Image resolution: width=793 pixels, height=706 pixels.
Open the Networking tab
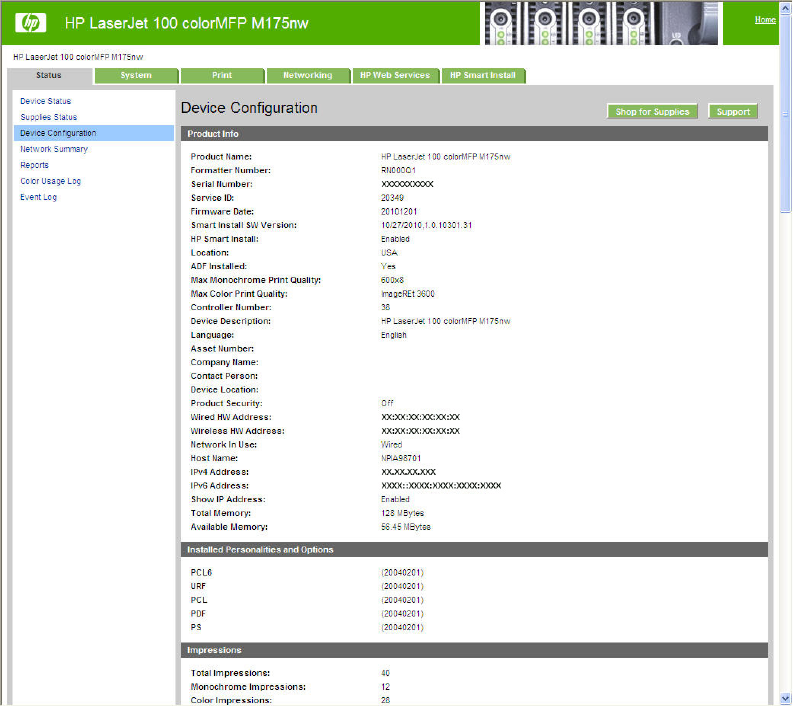pyautogui.click(x=308, y=75)
